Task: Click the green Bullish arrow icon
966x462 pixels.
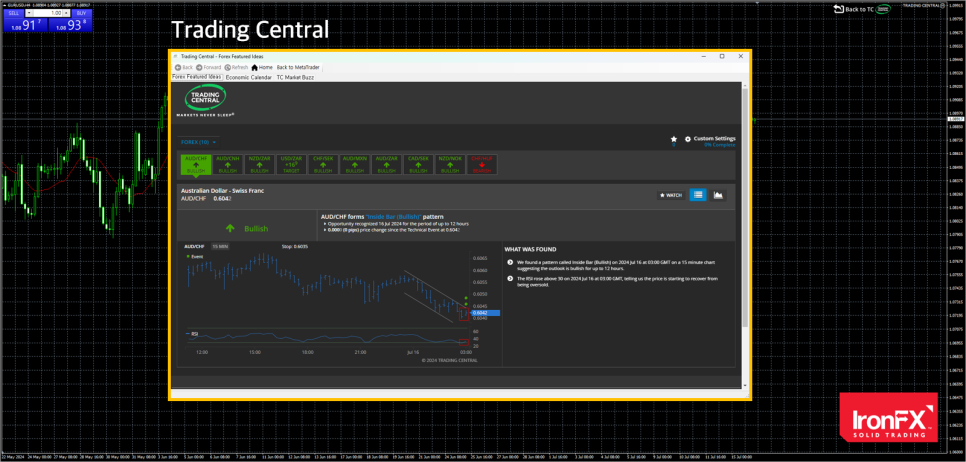Action: [x=230, y=229]
